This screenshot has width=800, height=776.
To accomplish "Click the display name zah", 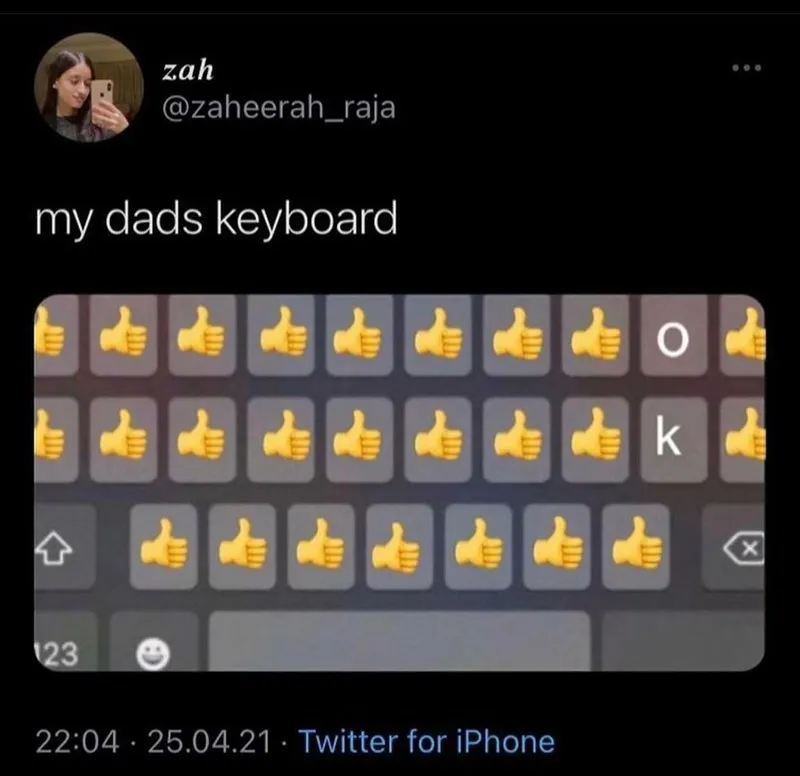I will tap(188, 70).
